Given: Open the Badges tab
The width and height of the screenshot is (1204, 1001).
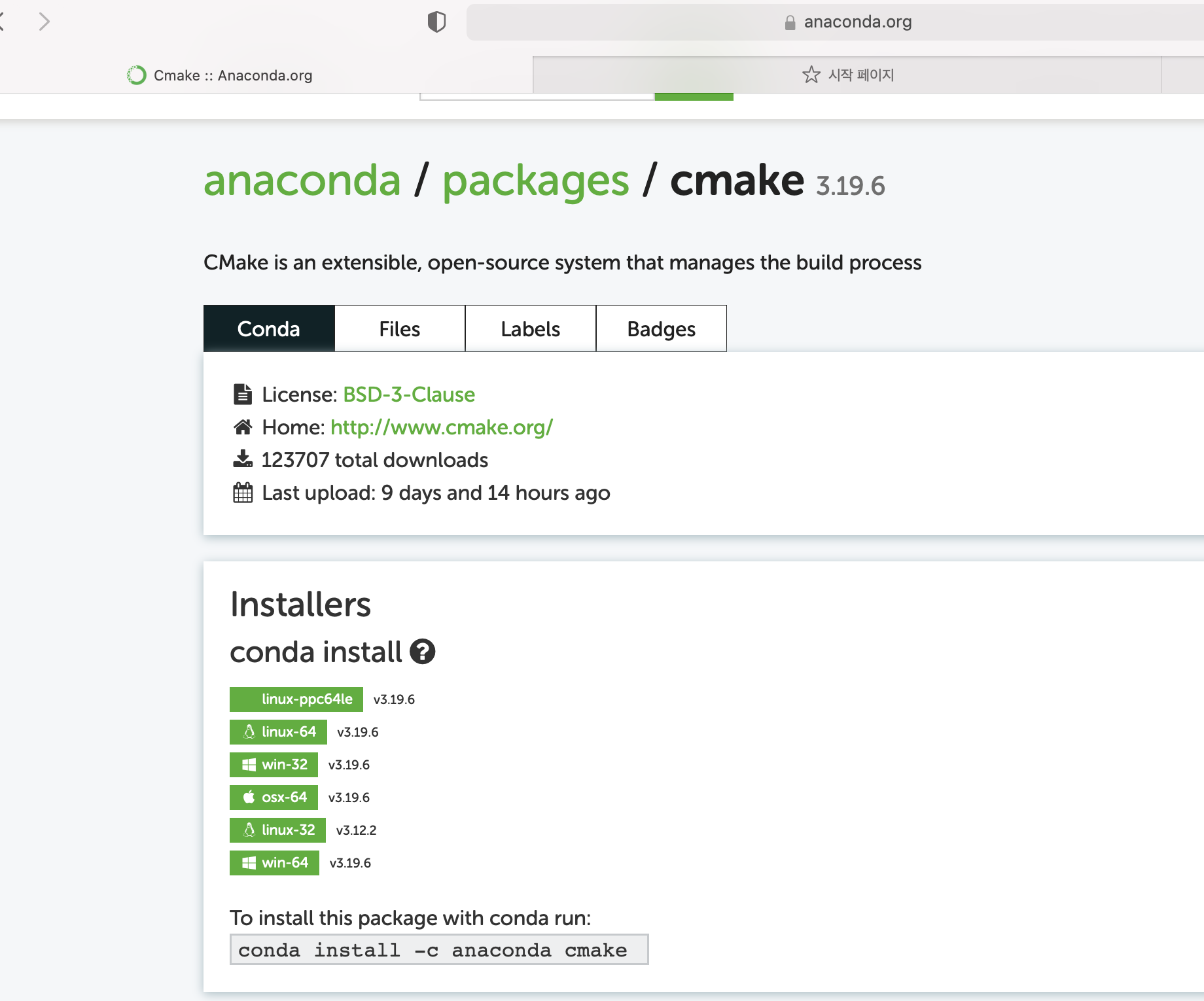Looking at the screenshot, I should point(662,328).
